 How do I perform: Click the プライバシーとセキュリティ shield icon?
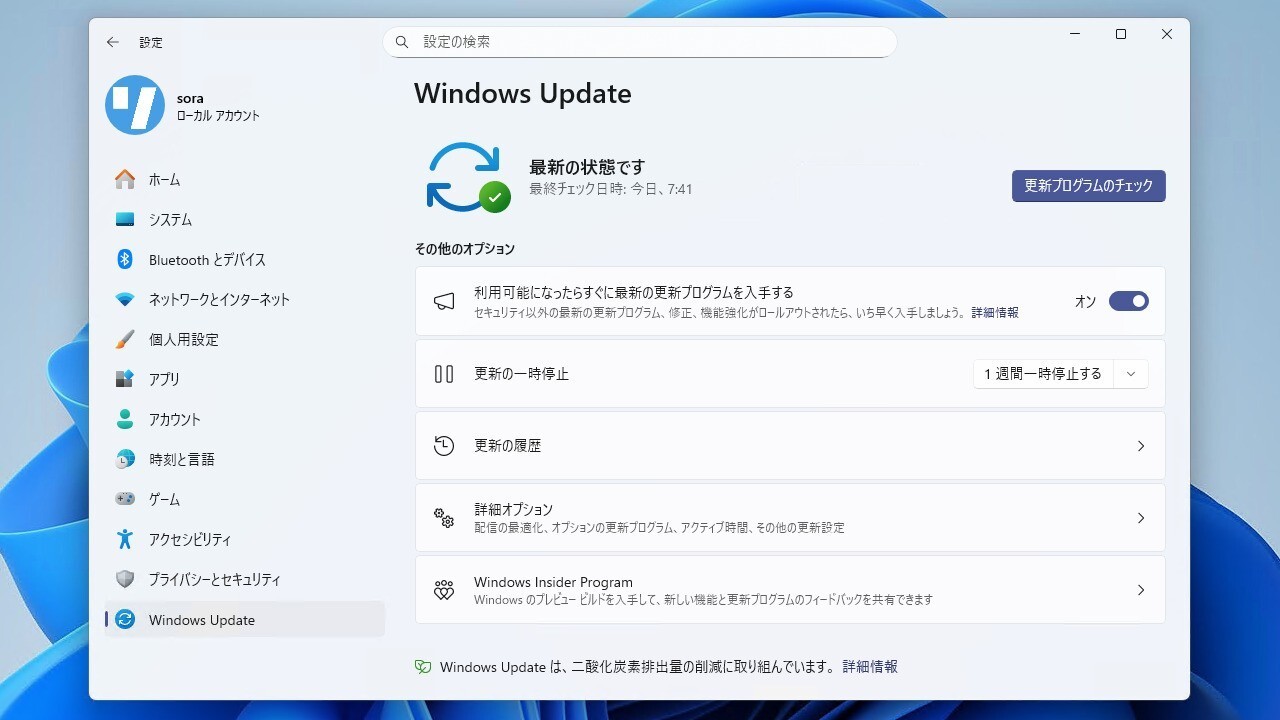click(125, 579)
